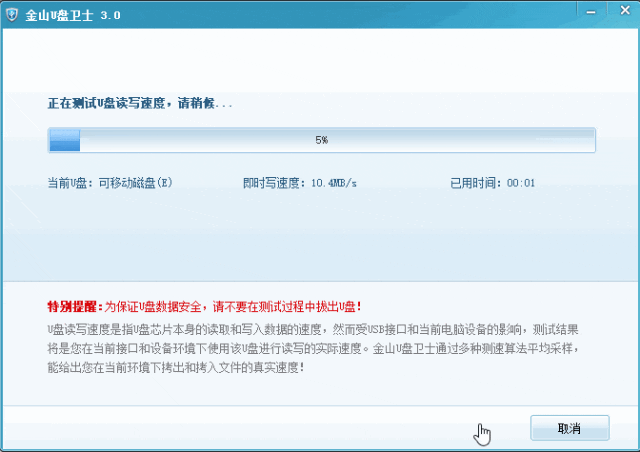This screenshot has height=452, width=640.
Task: Click the red 特别提醒 warning line
Action: click(204, 306)
